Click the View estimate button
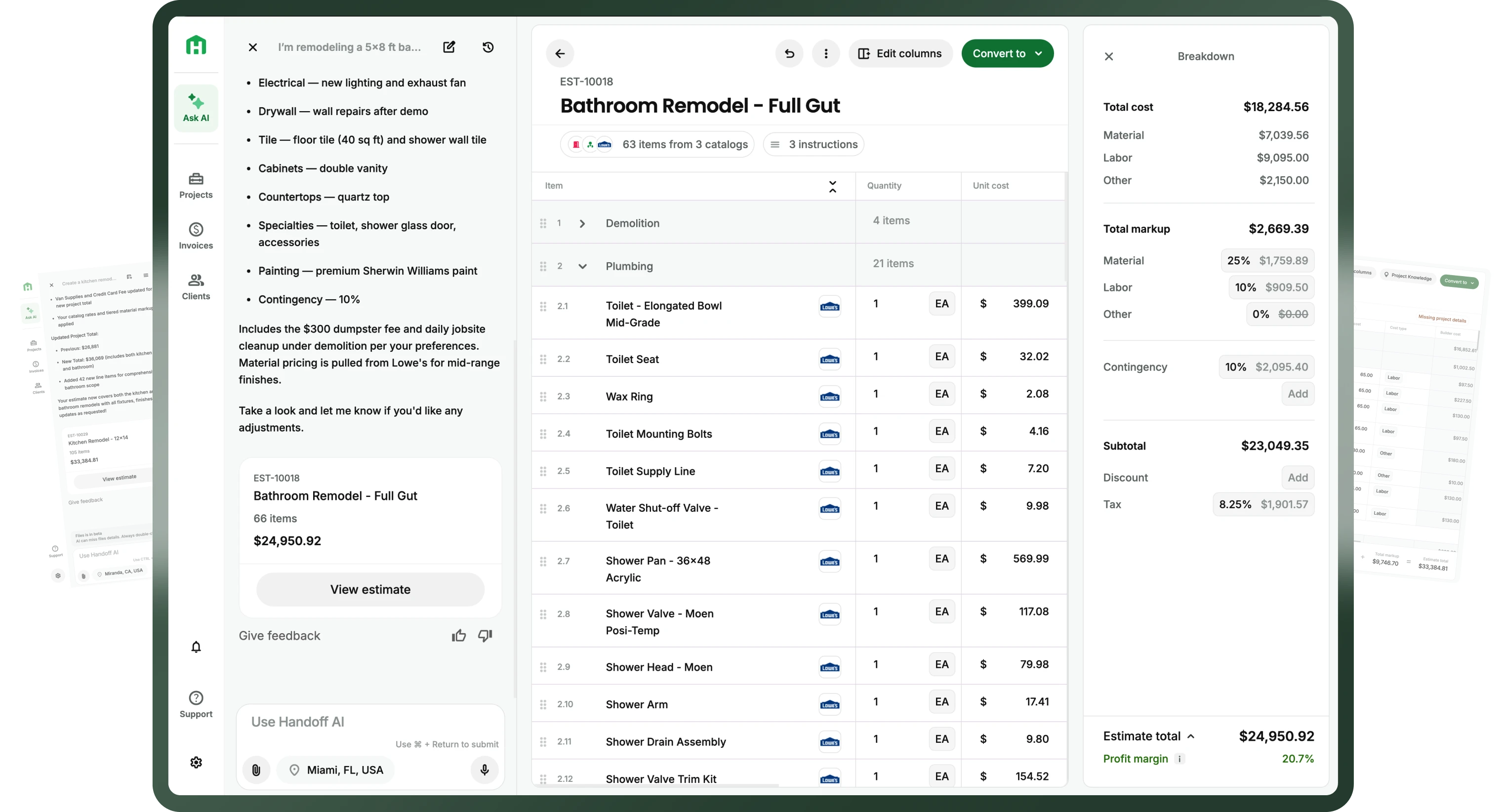Screen dimensions: 1507x812 click(x=370, y=589)
